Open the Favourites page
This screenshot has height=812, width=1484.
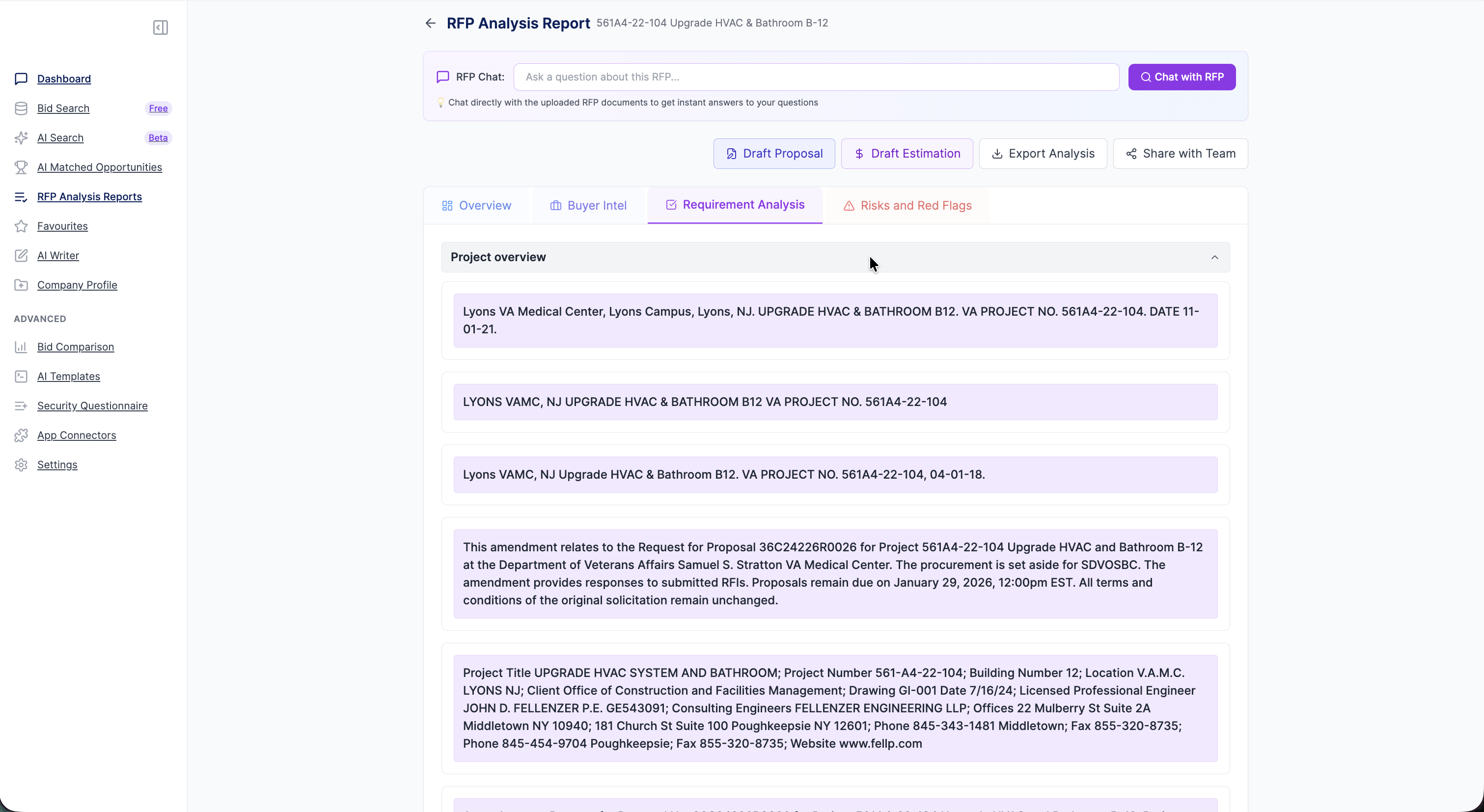point(62,226)
